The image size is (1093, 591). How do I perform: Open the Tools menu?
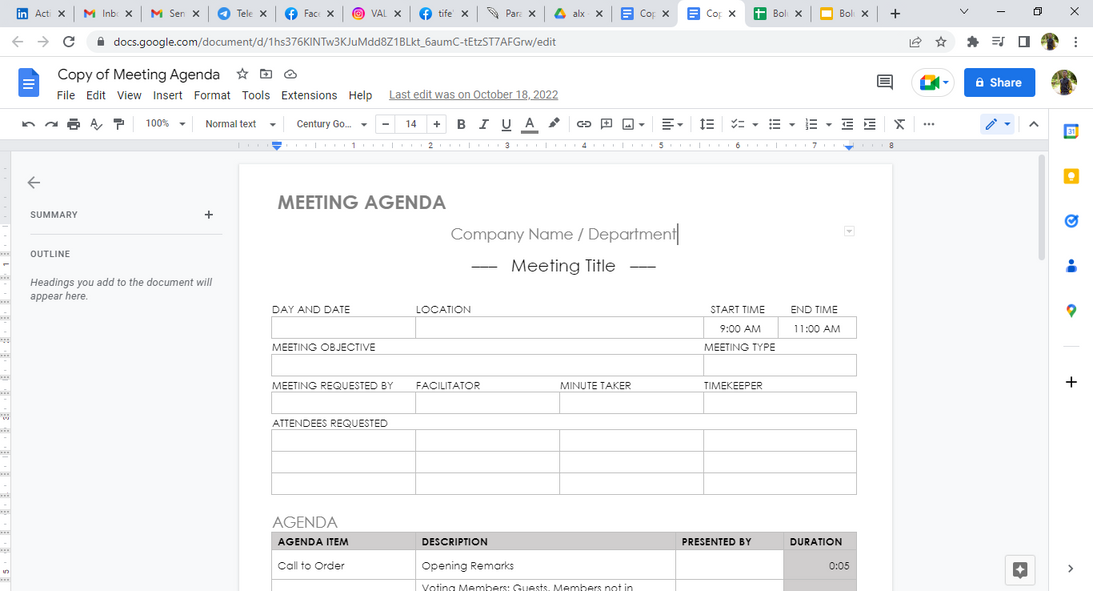pyautogui.click(x=256, y=95)
